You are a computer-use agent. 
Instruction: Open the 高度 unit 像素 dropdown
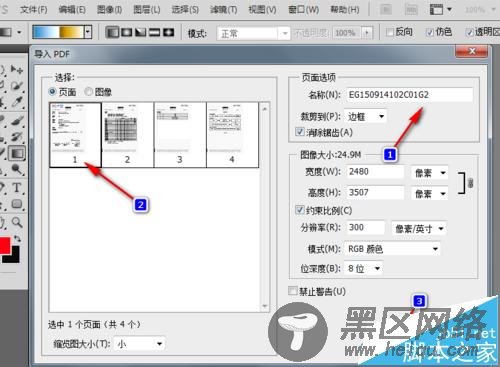[x=429, y=193]
